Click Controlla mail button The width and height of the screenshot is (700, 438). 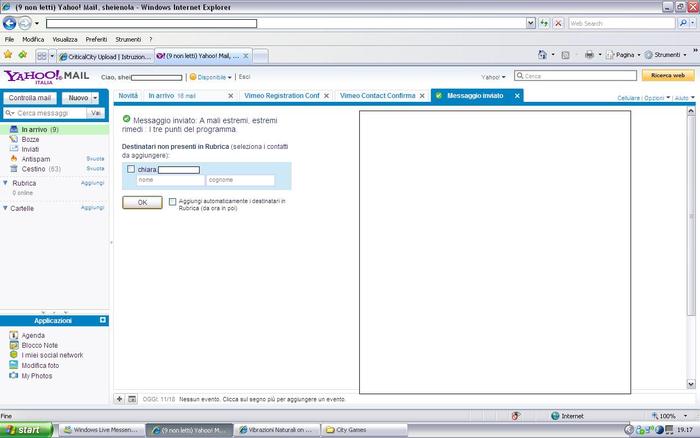click(x=29, y=98)
